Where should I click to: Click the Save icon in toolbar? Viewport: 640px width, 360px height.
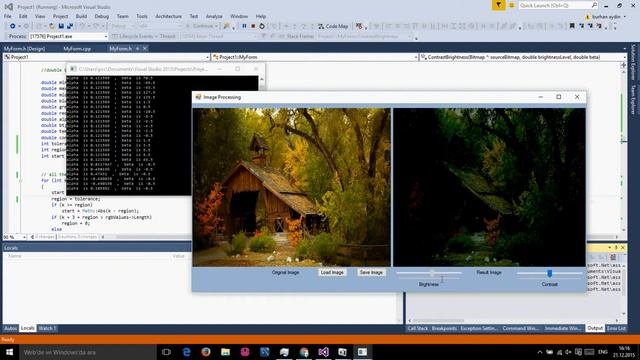tap(61, 26)
